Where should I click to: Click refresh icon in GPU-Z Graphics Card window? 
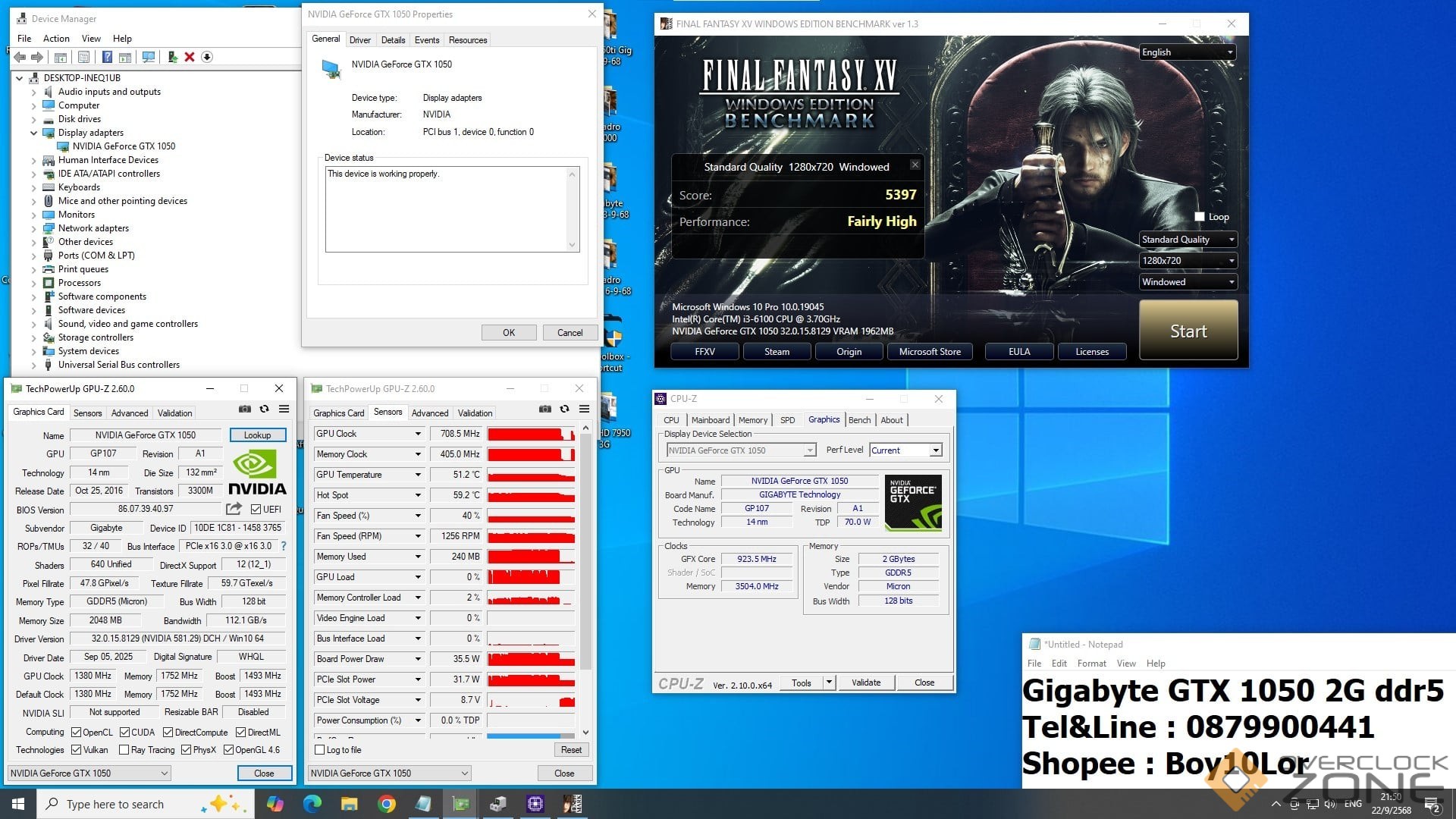[264, 409]
